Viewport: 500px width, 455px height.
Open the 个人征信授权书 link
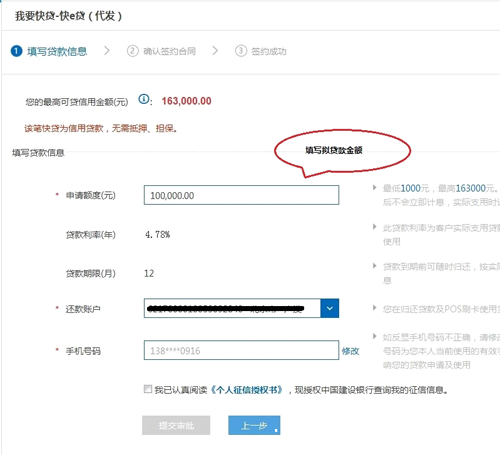[247, 390]
